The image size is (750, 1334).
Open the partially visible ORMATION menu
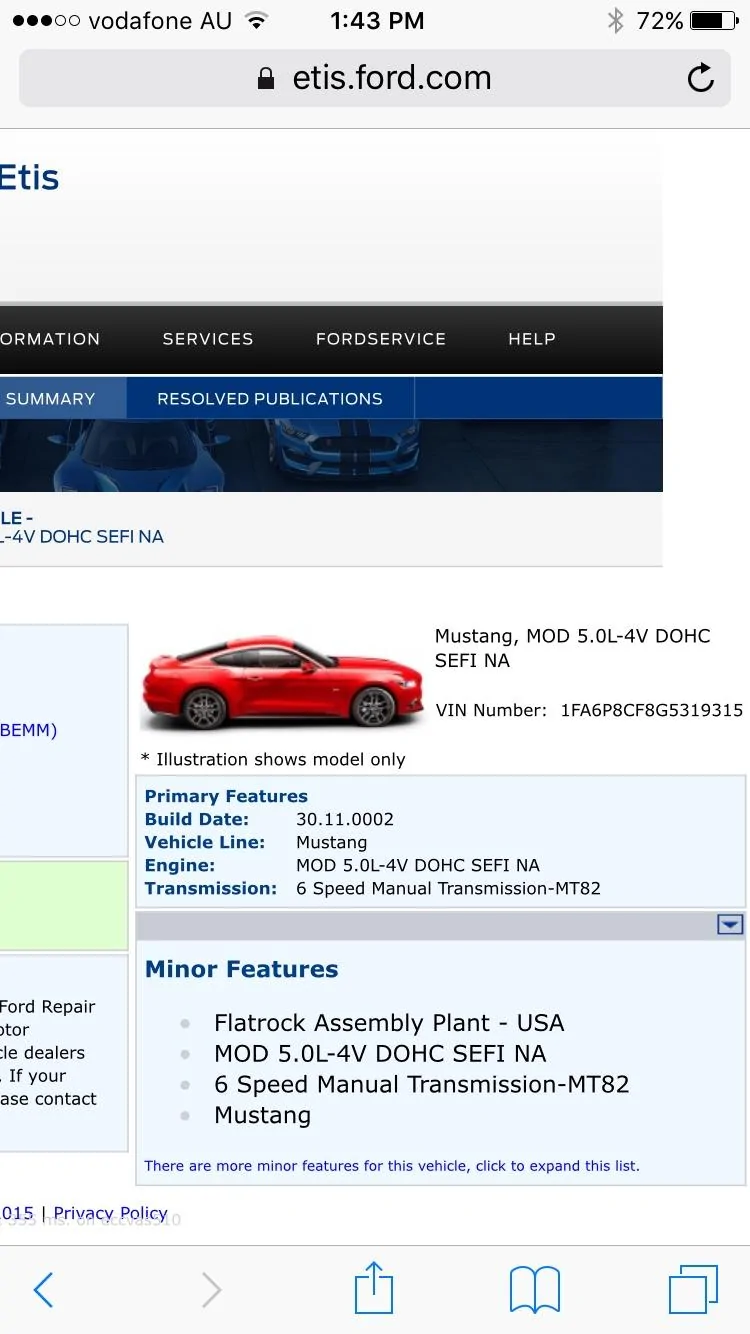pyautogui.click(x=50, y=339)
